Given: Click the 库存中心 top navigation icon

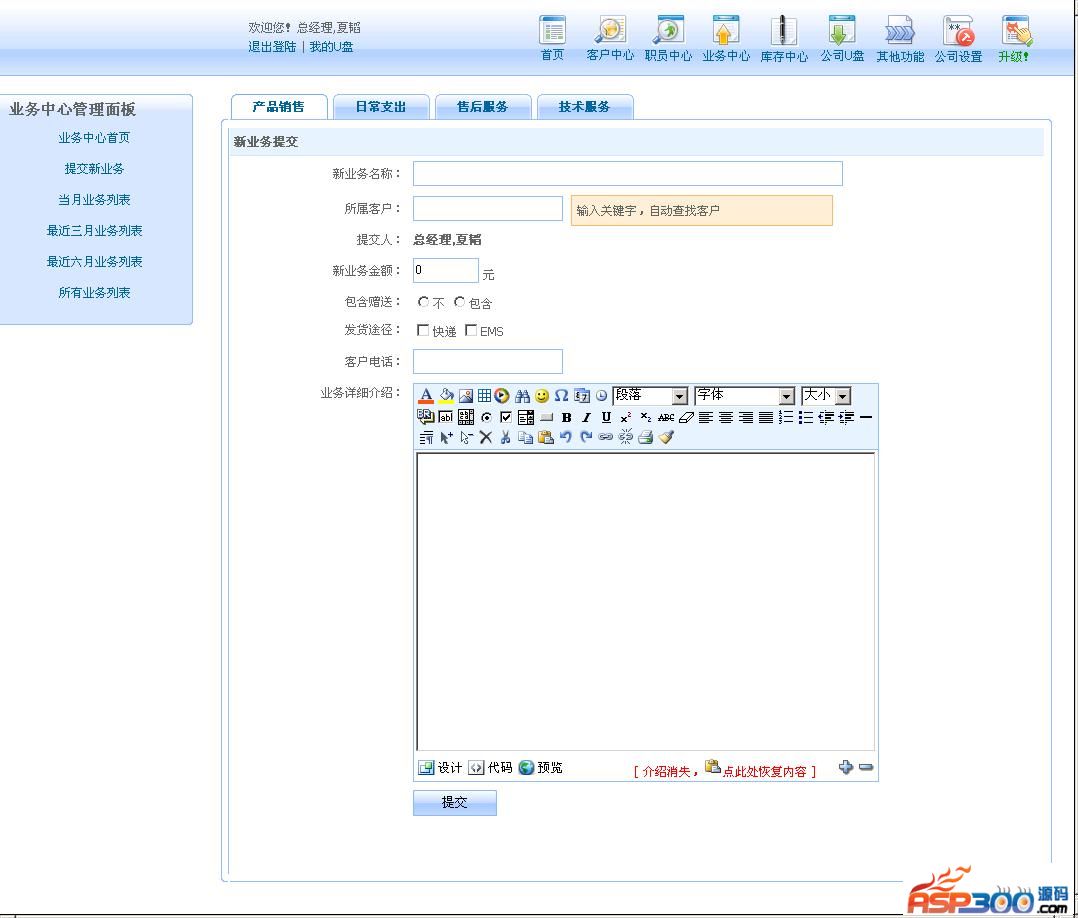Looking at the screenshot, I should tap(784, 39).
